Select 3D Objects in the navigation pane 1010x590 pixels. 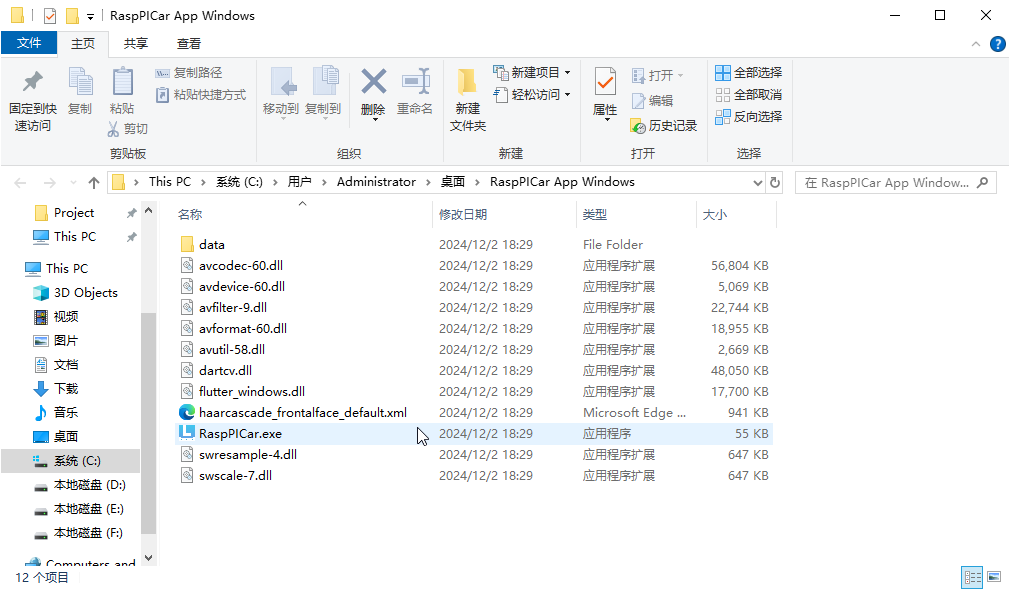pyautogui.click(x=86, y=293)
